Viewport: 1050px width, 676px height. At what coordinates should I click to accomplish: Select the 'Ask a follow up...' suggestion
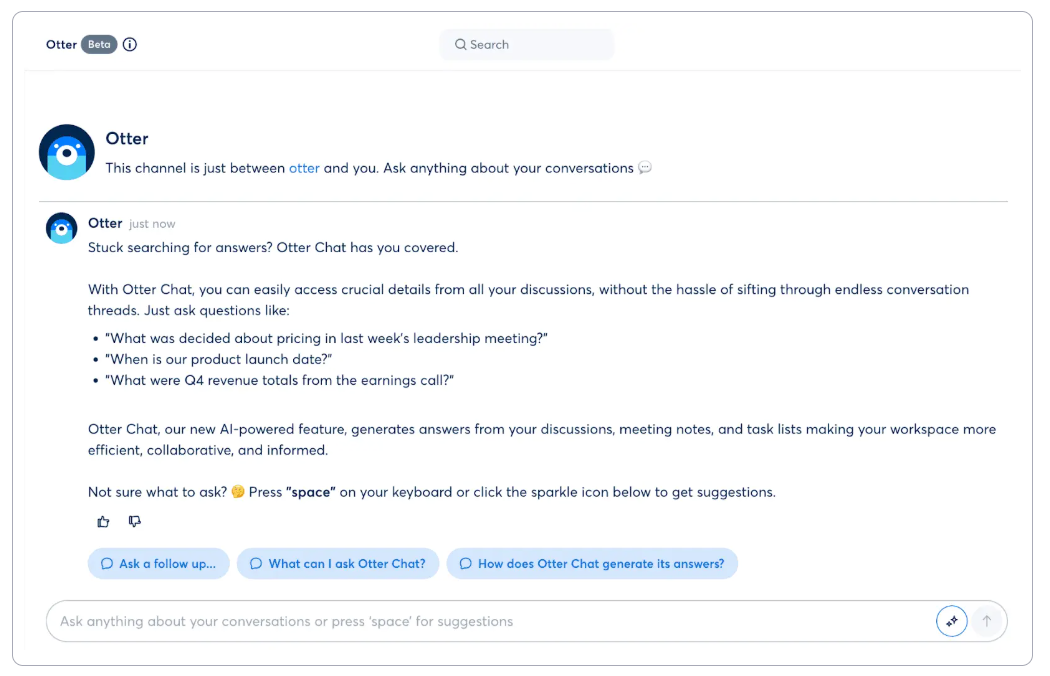(x=158, y=563)
